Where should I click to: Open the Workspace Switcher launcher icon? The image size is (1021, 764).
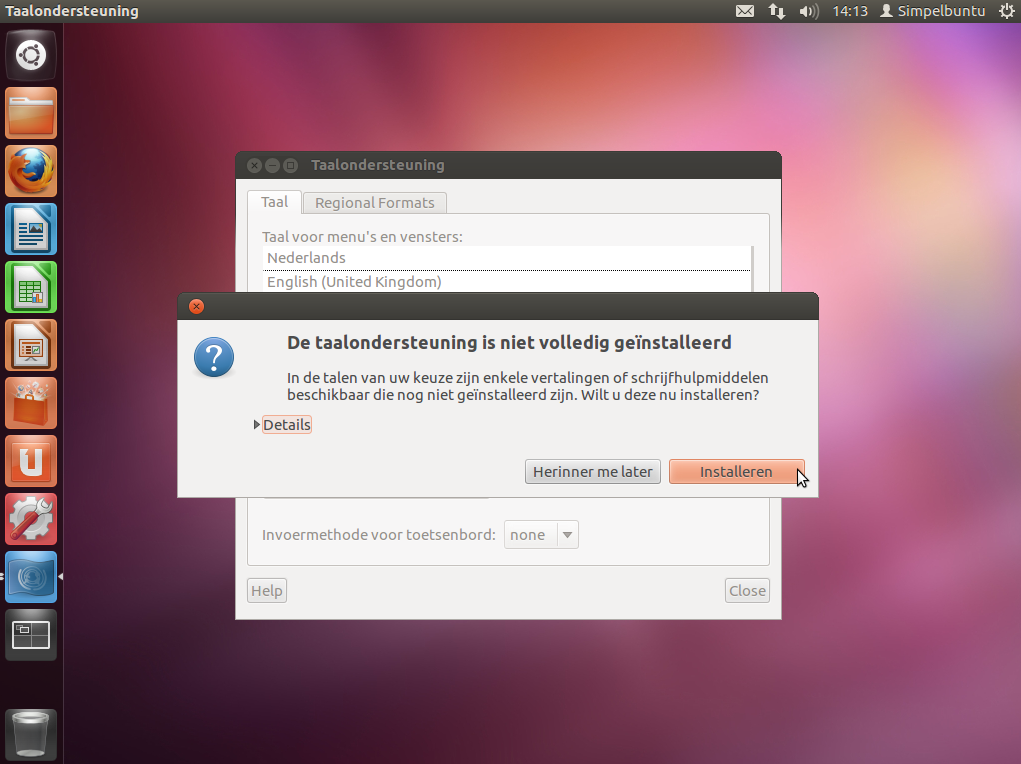click(x=31, y=635)
